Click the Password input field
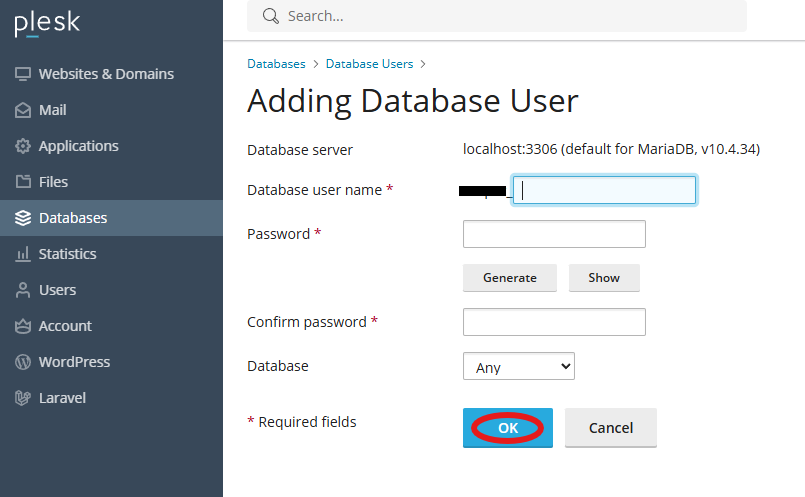The image size is (805, 497). 554,234
